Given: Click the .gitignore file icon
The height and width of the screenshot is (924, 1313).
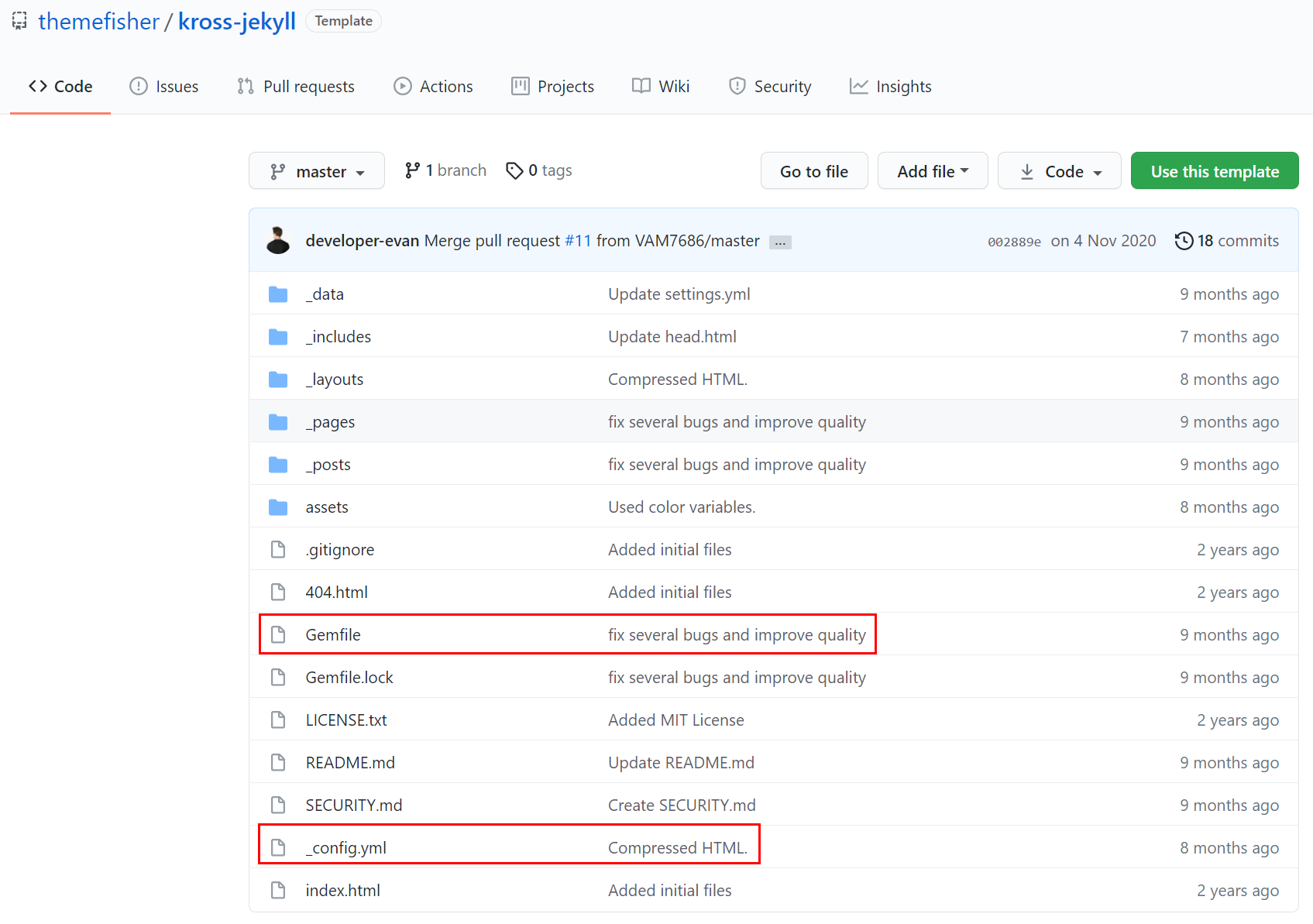Looking at the screenshot, I should pos(278,550).
